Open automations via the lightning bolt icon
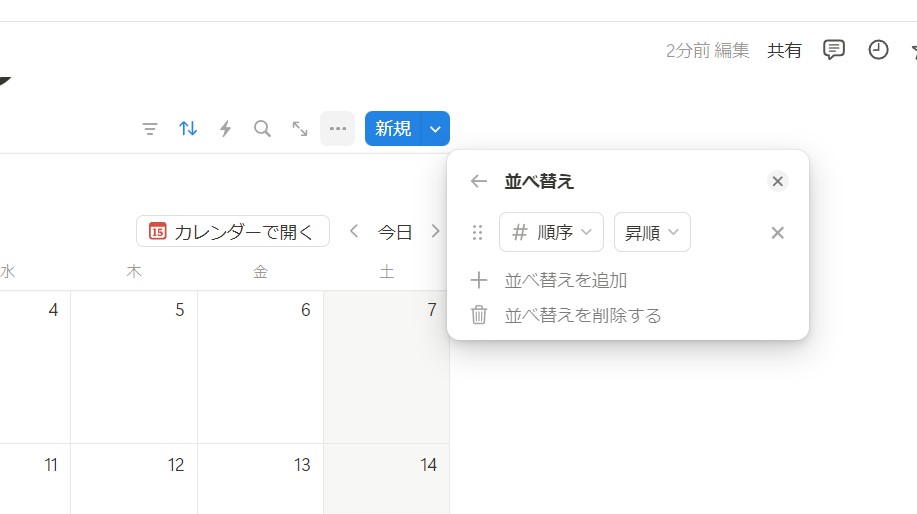Viewport: 917px width, 514px height. coord(225,129)
